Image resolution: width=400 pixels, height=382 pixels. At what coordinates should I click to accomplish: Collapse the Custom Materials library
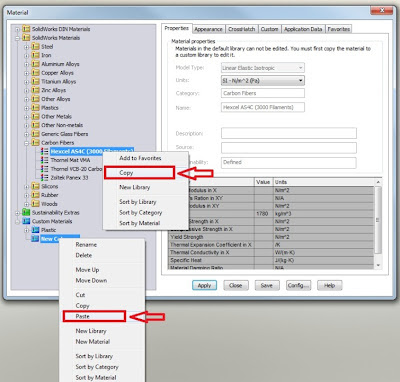(x=17, y=221)
